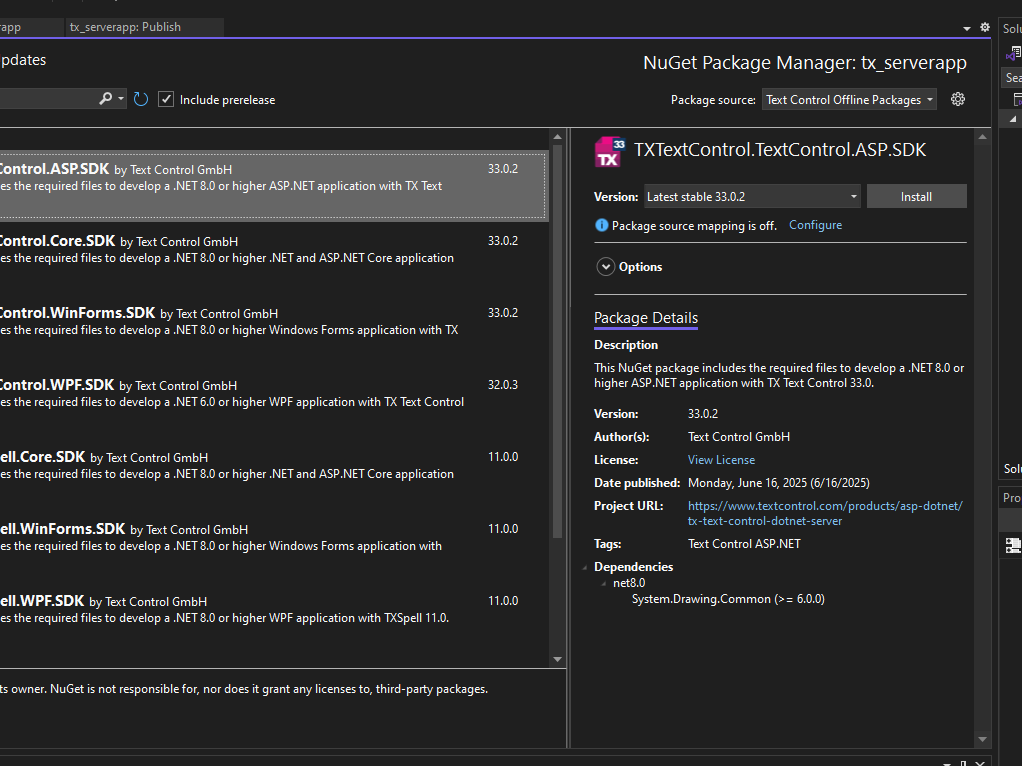The width and height of the screenshot is (1022, 766).
Task: Open NuGet package source settings gear
Action: 958,99
